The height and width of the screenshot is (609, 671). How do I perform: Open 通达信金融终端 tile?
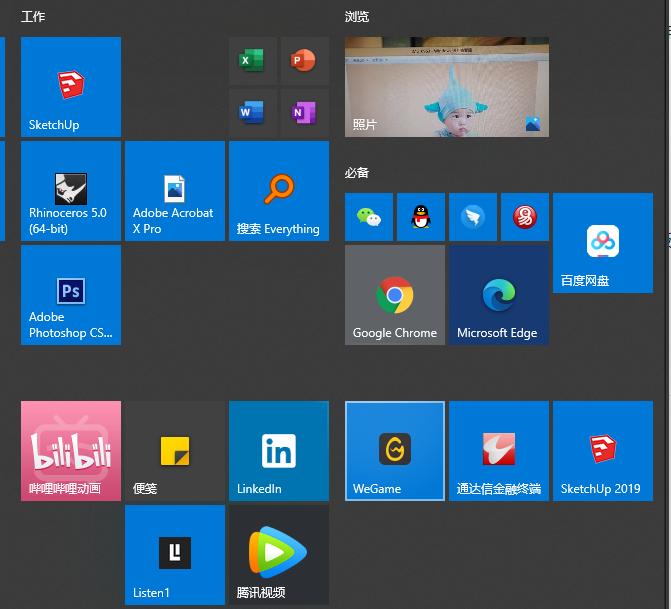coord(499,451)
